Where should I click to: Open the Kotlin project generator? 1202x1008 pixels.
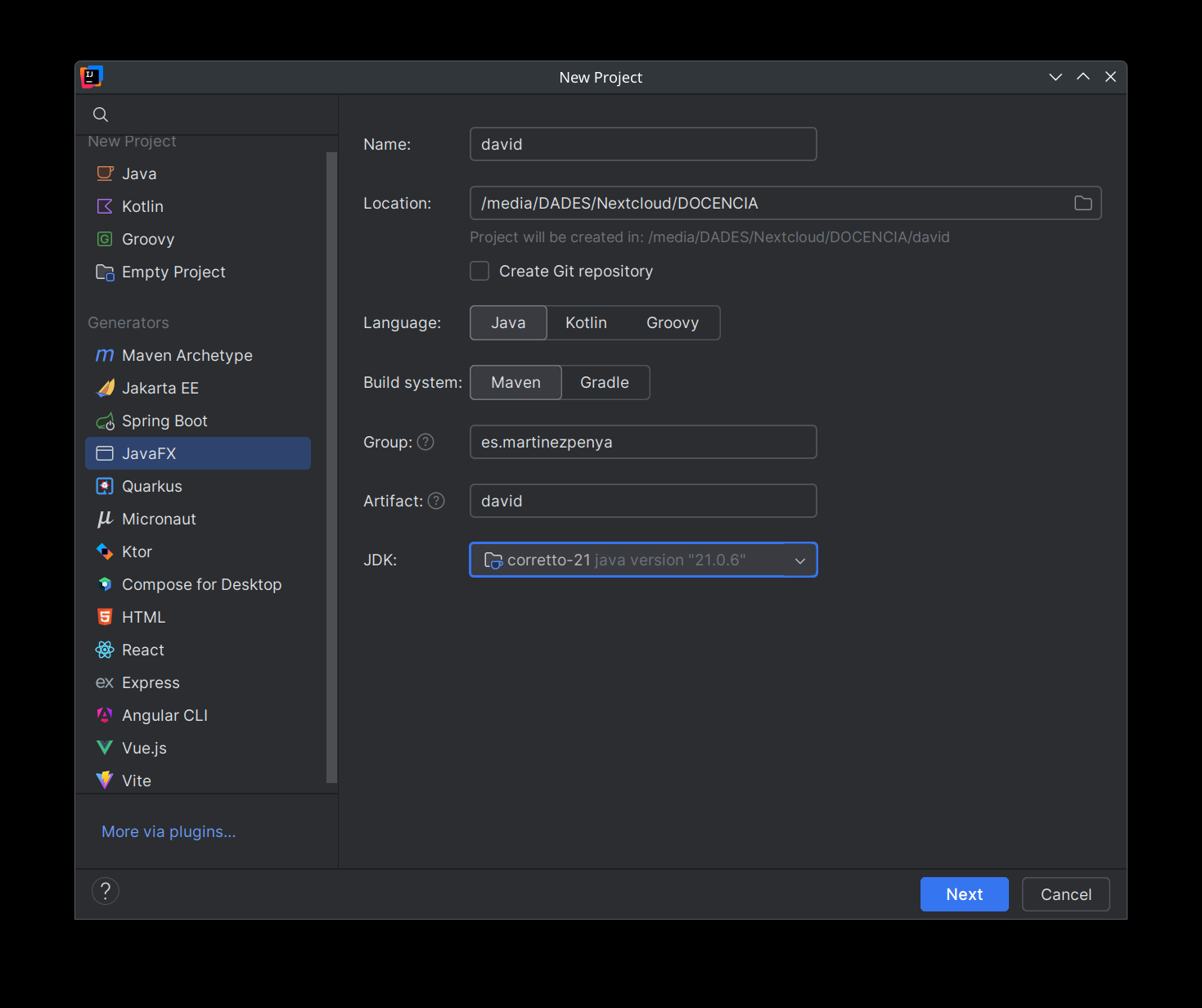(x=142, y=206)
